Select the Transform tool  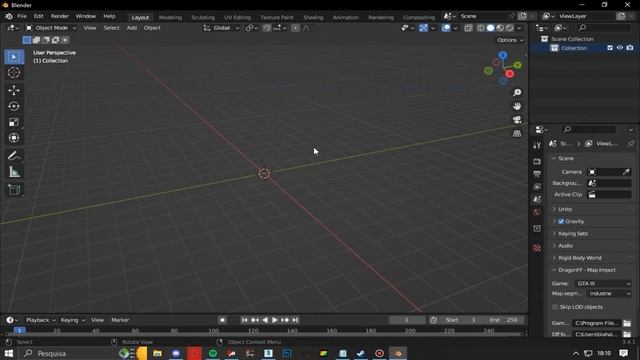coord(14,138)
